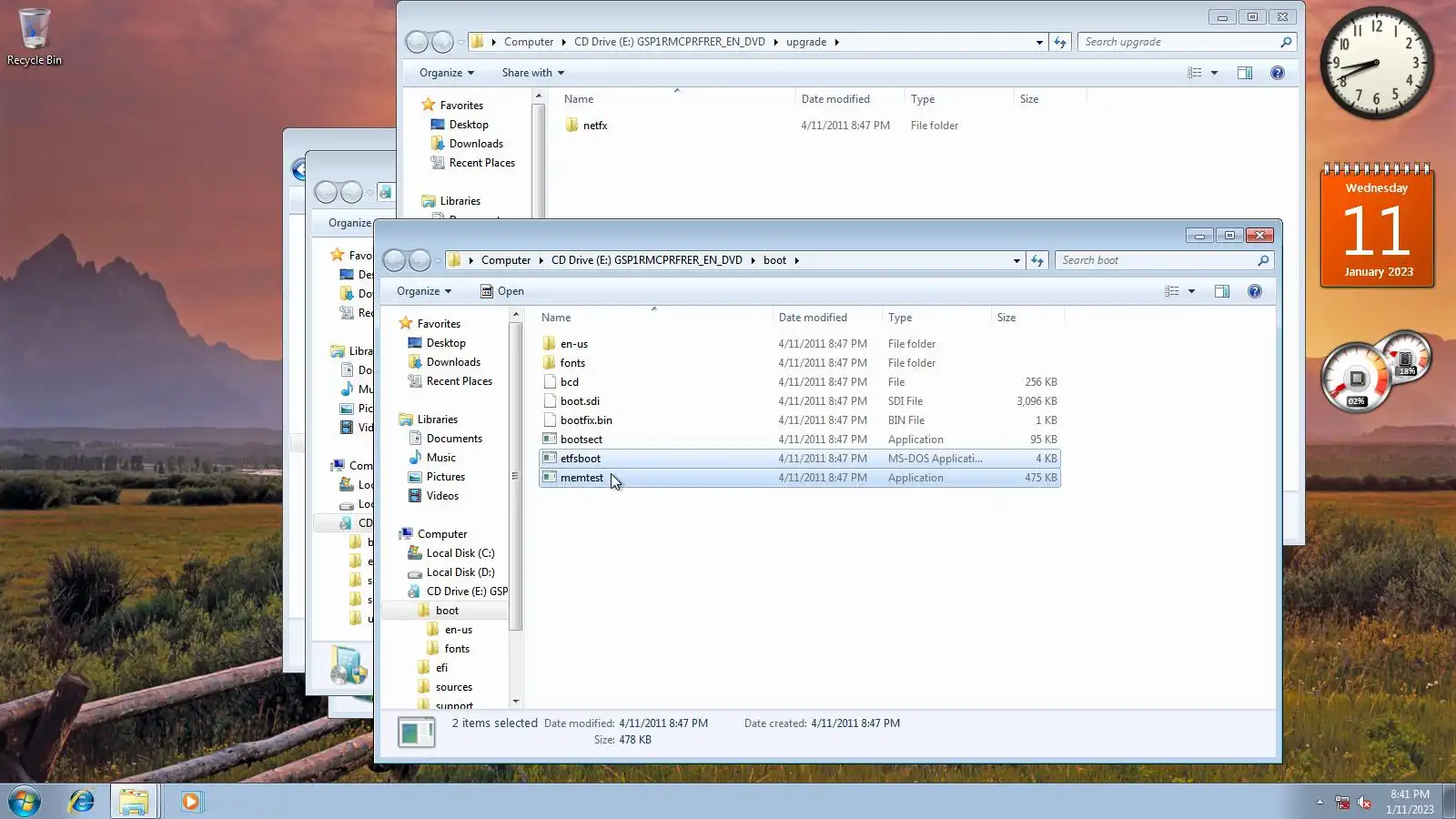Select Local Disk (D:) in sidebar
Viewport: 1456px width, 819px height.
(460, 572)
